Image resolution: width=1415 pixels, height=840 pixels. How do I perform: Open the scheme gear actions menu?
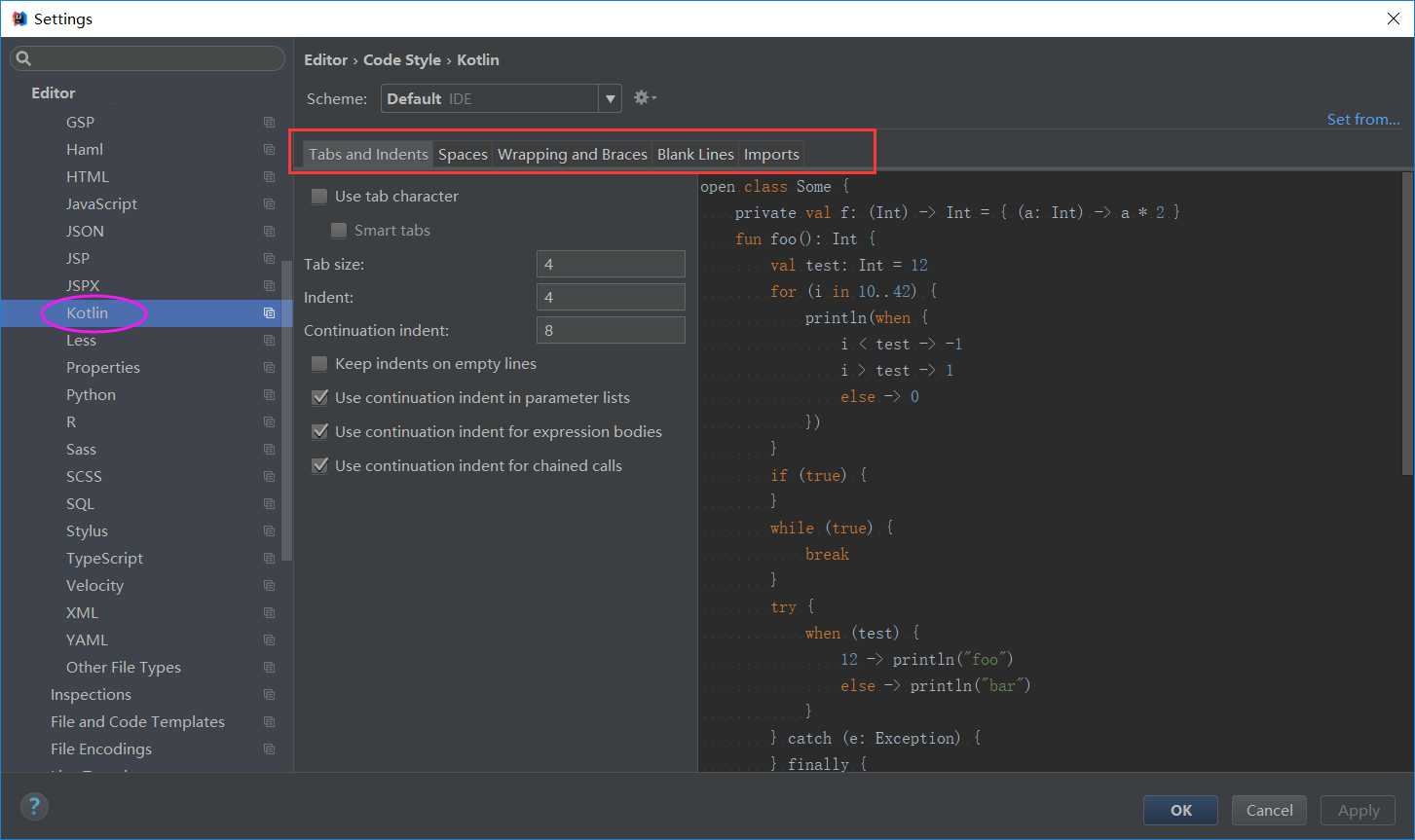[645, 97]
